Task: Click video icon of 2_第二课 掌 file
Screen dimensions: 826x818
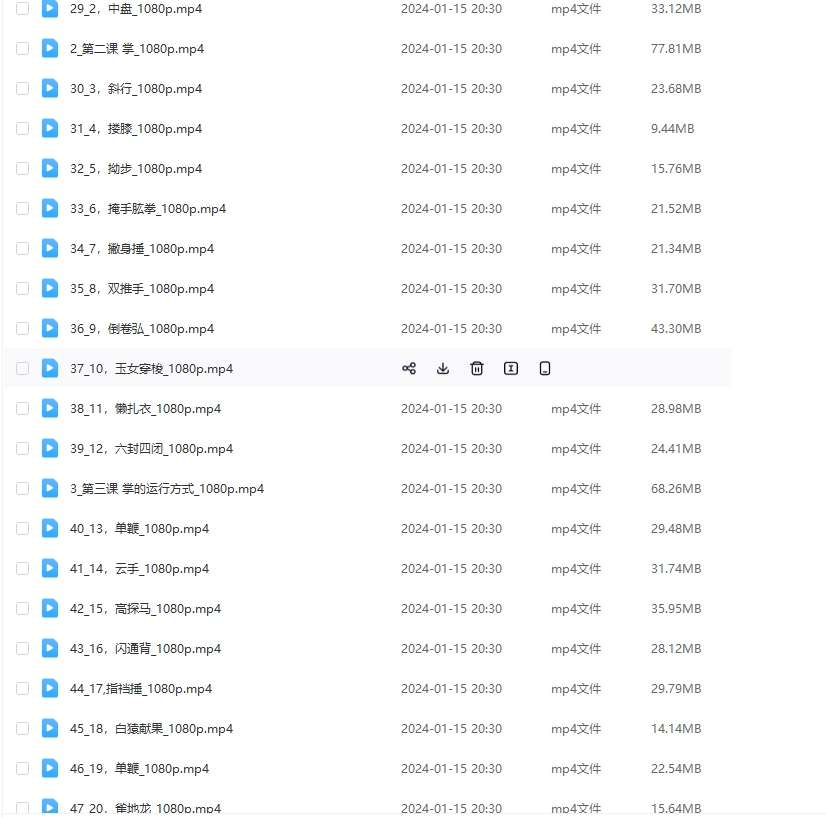Action: (x=50, y=48)
